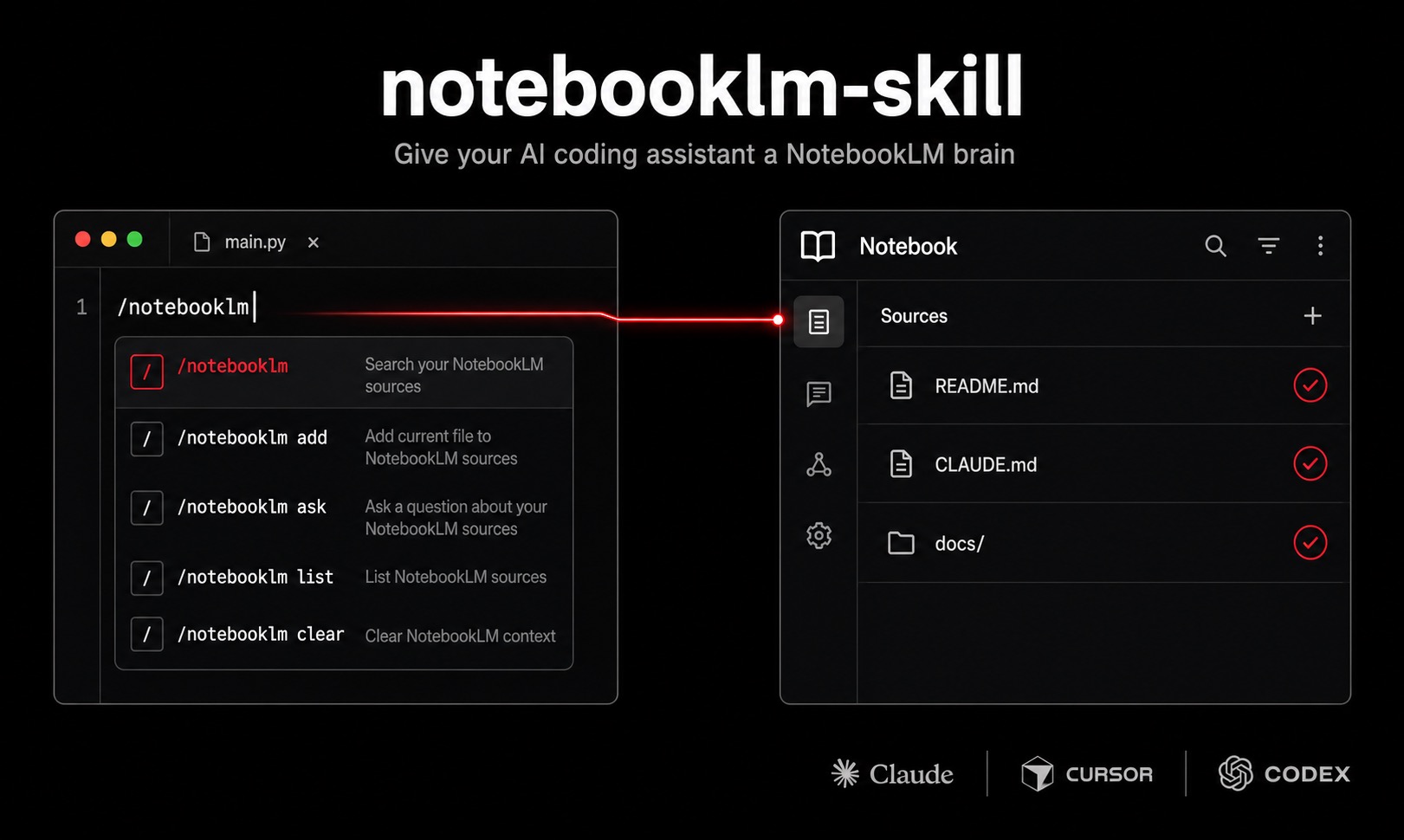Screen dimensions: 1404x840
Task: Toggle the checkmark next to README.md
Action: [x=1310, y=385]
